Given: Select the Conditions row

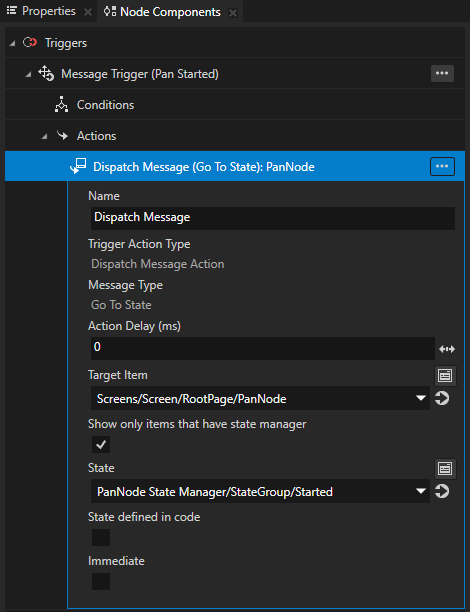Looking at the screenshot, I should tap(235, 105).
